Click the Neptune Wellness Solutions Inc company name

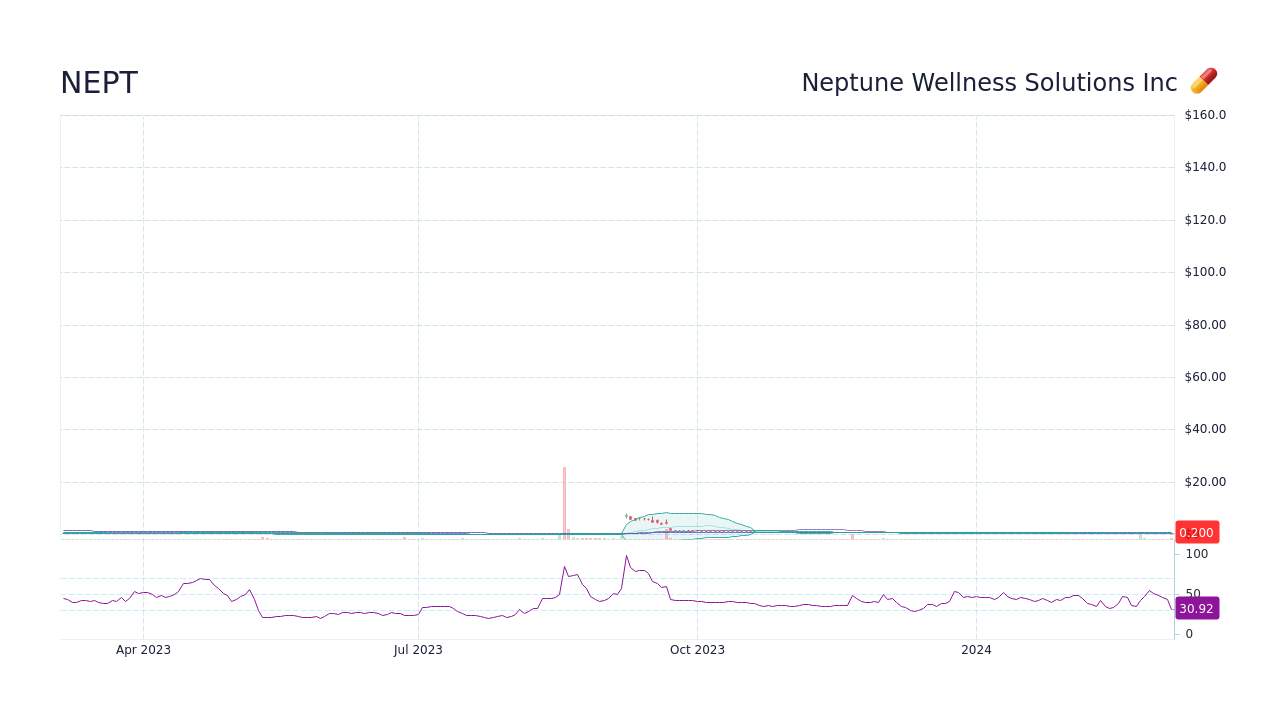pyautogui.click(x=989, y=83)
